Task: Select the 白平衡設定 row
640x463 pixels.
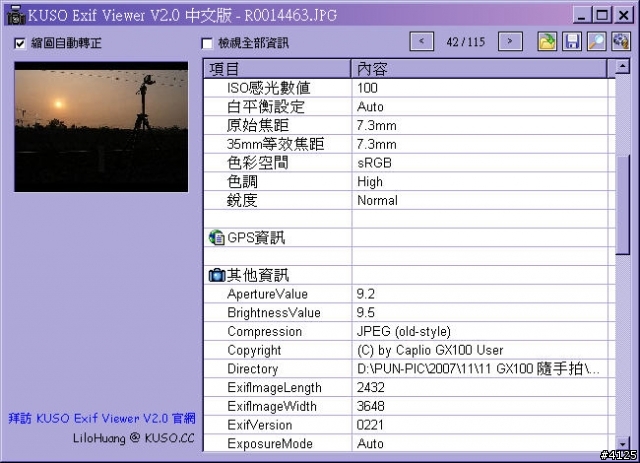Action: point(409,107)
